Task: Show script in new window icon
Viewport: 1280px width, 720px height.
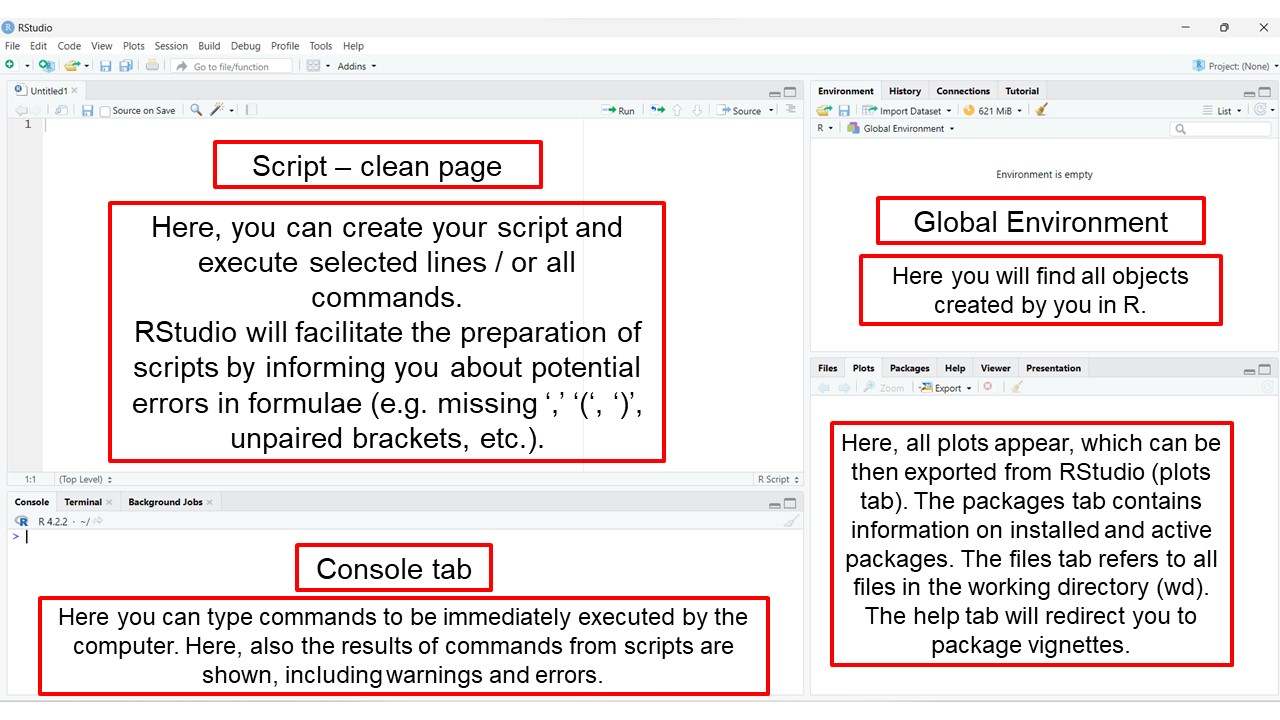Action: (x=61, y=111)
